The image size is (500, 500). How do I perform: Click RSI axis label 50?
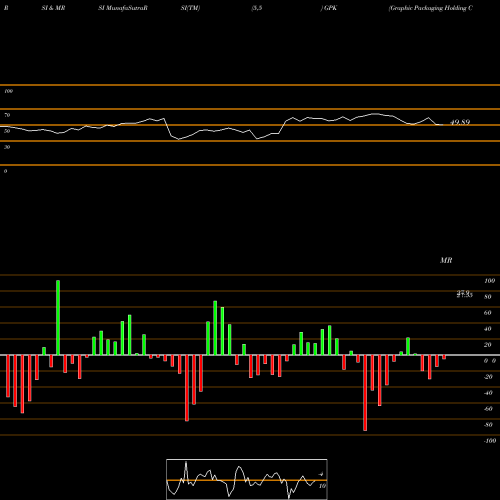point(7,131)
